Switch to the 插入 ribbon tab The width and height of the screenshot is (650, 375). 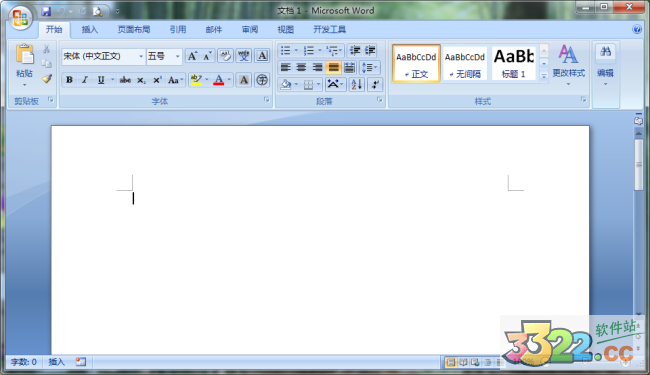coord(90,29)
